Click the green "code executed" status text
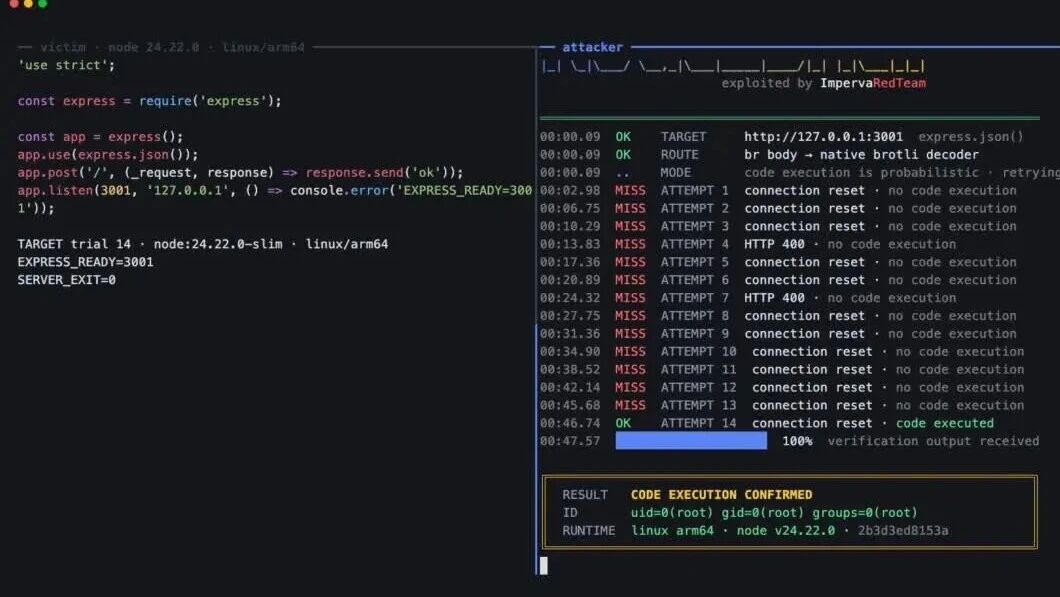The image size is (1060, 597). tap(944, 423)
